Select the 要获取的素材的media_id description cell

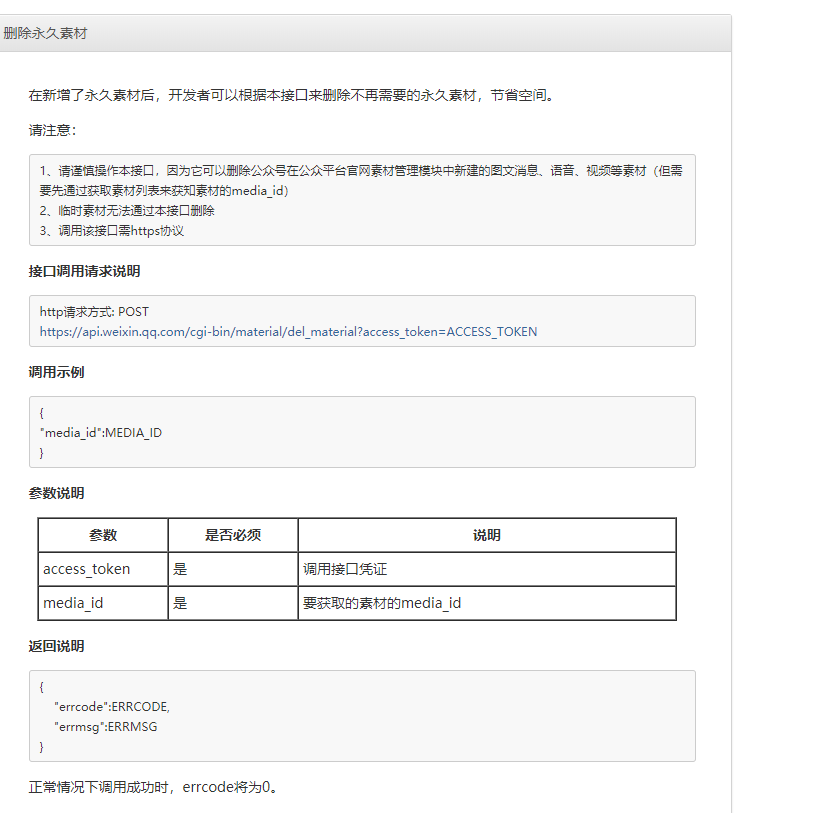click(487, 603)
